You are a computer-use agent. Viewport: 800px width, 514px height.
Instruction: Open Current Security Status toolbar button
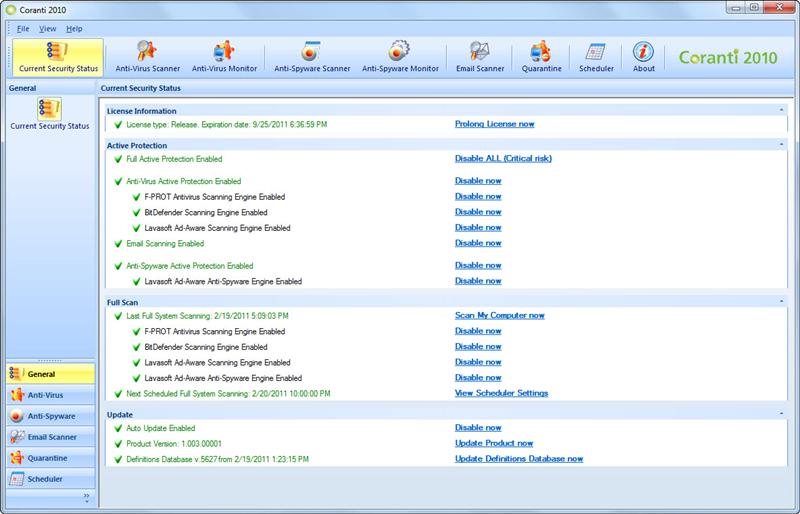pos(58,57)
